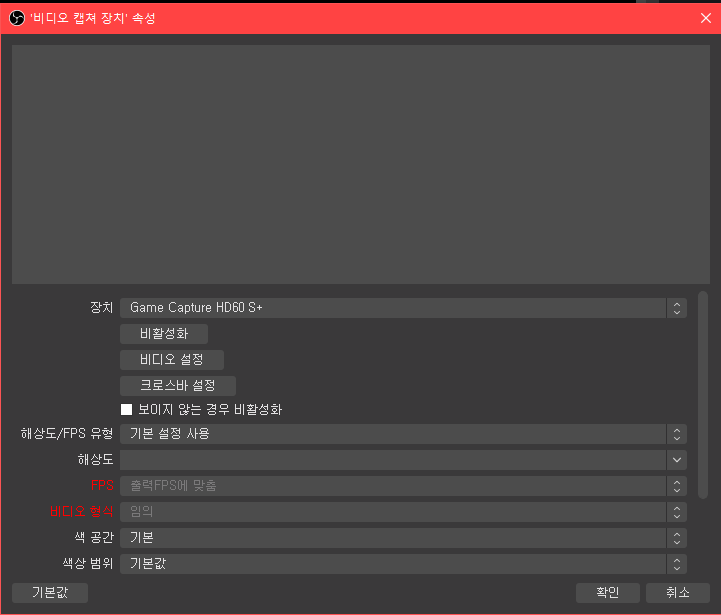Open 비디오 설정

(172, 360)
